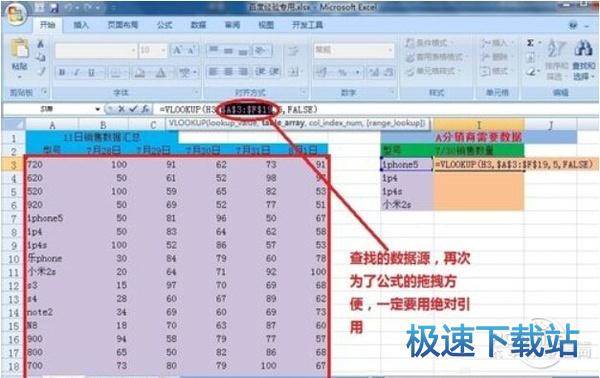The image size is (600, 378).
Task: Click the Center alignment icon
Action: pyautogui.click(x=228, y=72)
